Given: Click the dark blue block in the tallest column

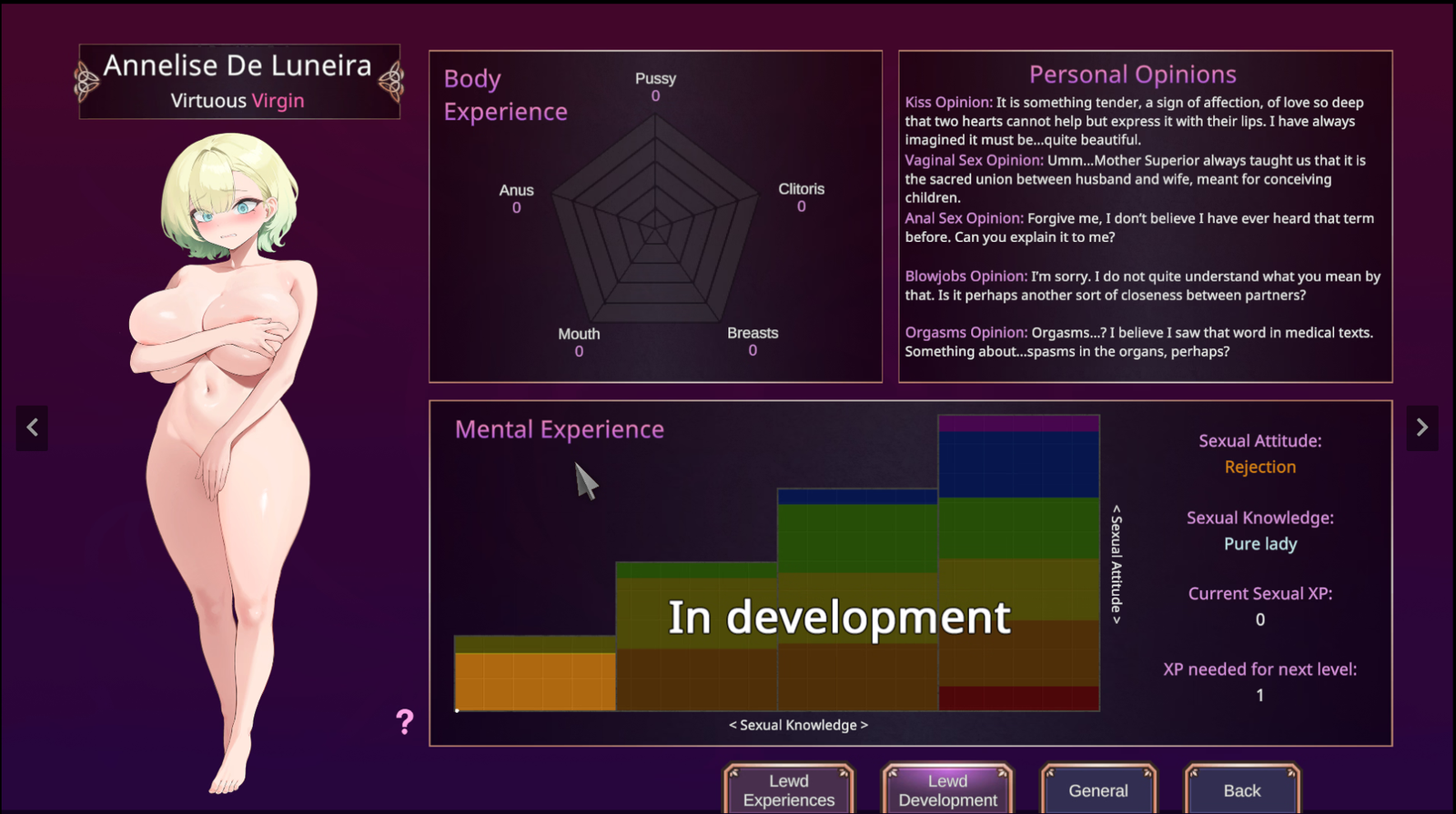Looking at the screenshot, I should click(x=1018, y=464).
